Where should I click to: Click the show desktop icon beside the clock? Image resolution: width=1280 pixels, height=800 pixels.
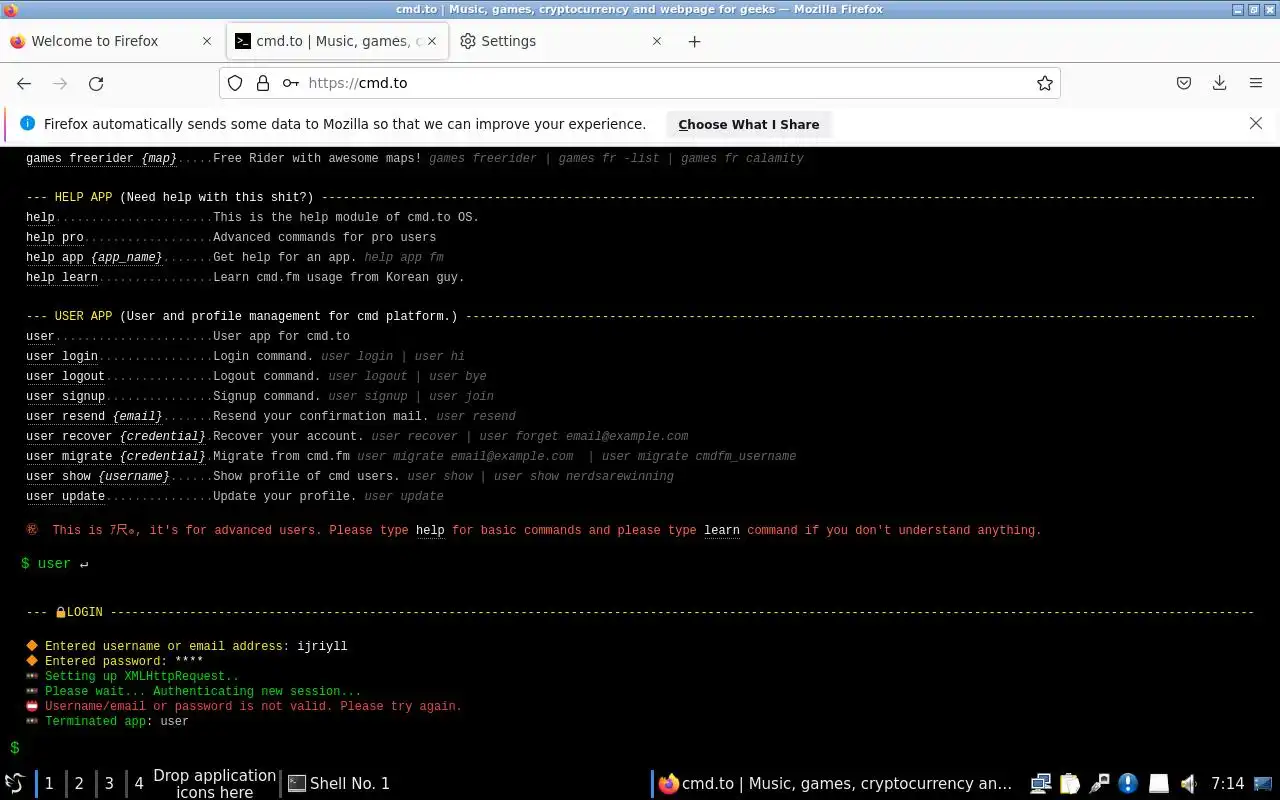click(1263, 783)
